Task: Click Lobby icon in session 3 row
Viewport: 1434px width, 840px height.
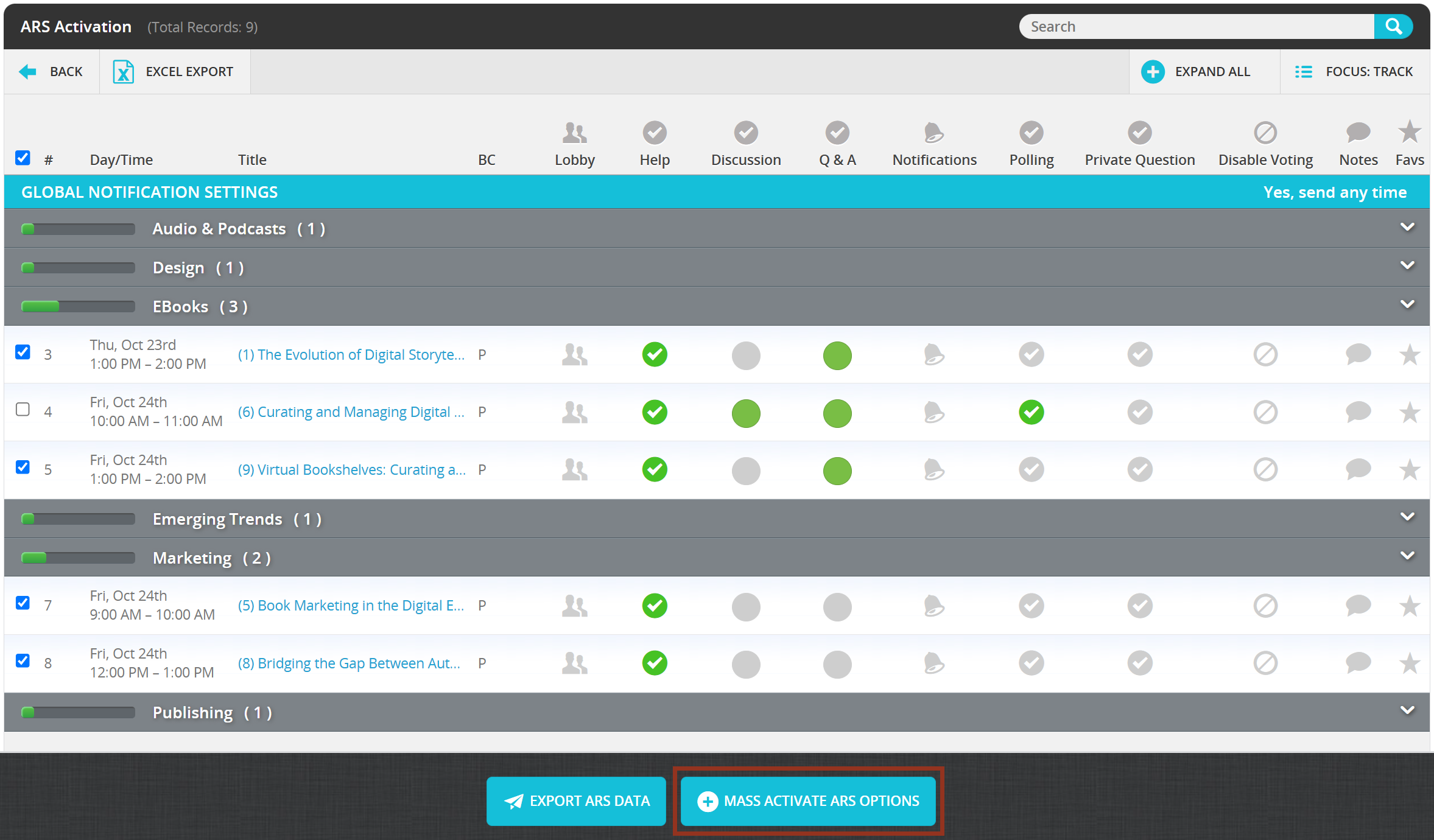Action: (x=574, y=354)
